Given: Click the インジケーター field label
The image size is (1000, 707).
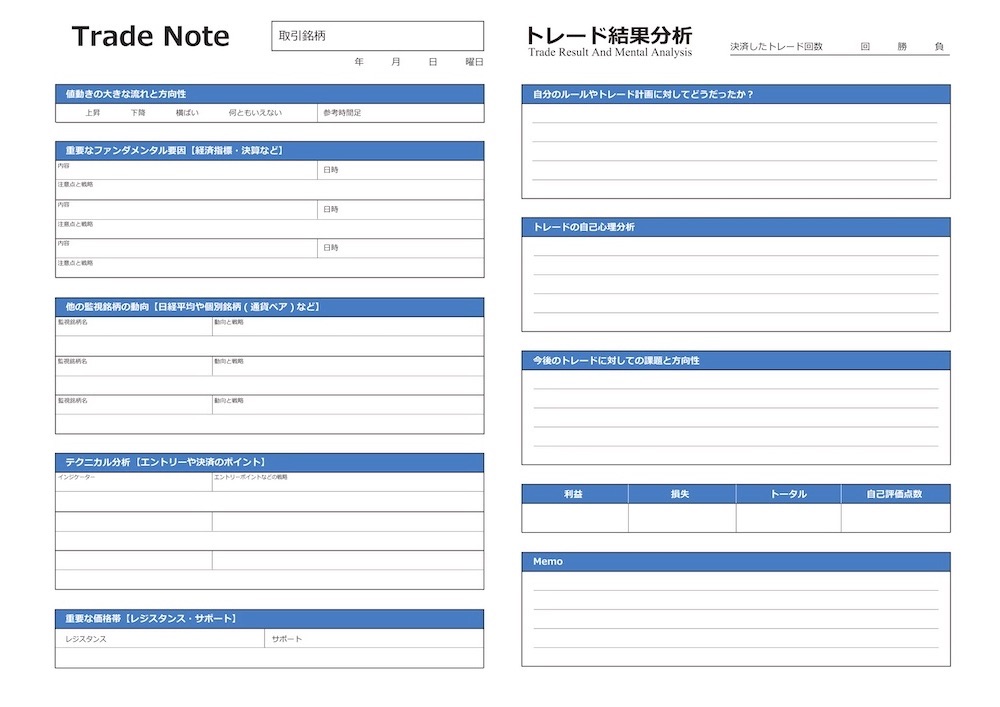Looking at the screenshot, I should 77,477.
